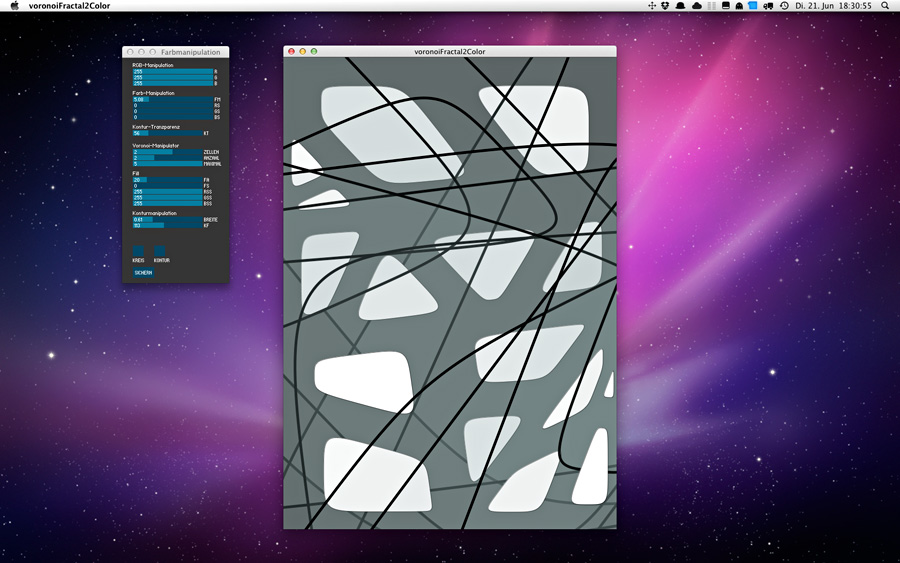Set the BREITE slider under Konturmanipulation

click(x=167, y=219)
